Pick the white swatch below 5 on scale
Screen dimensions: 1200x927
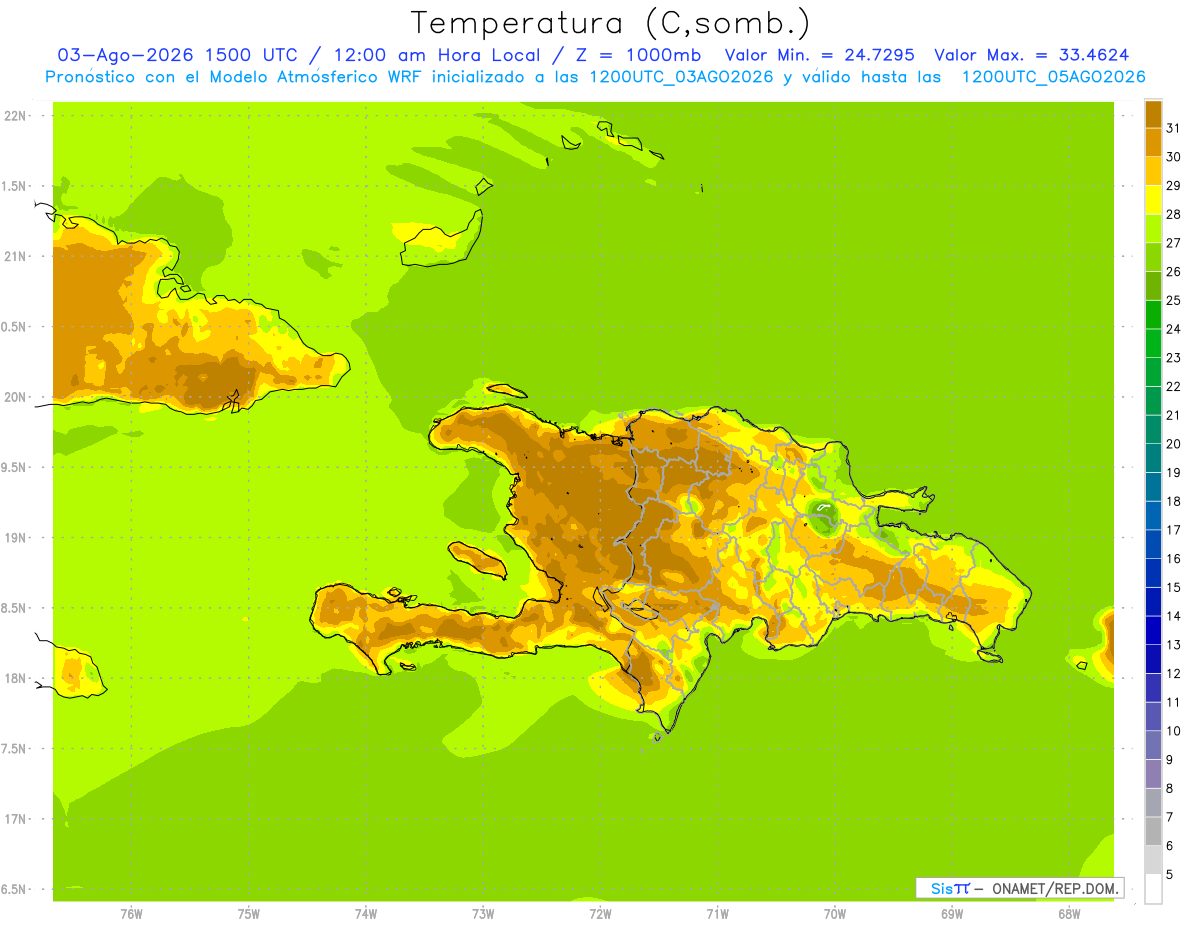pyautogui.click(x=1153, y=888)
